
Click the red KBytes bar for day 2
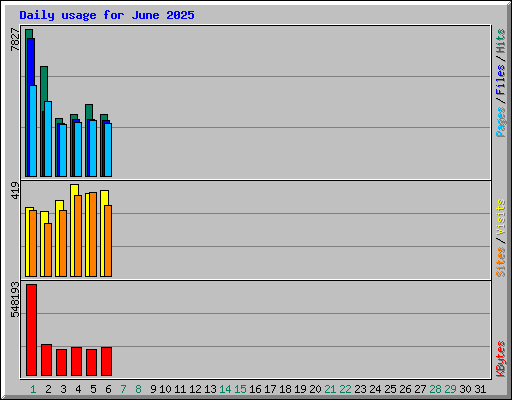pos(47,360)
